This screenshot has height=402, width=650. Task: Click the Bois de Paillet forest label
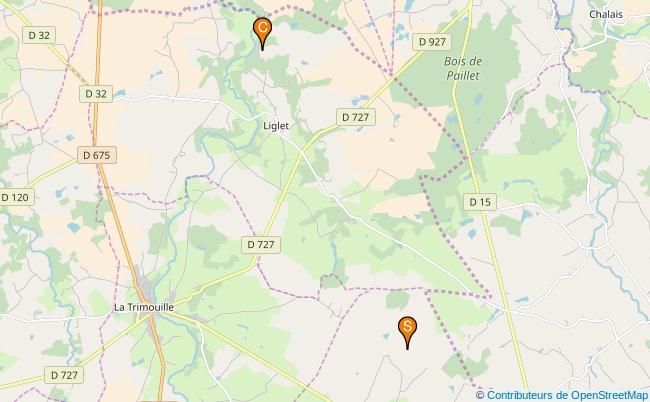coord(463,68)
